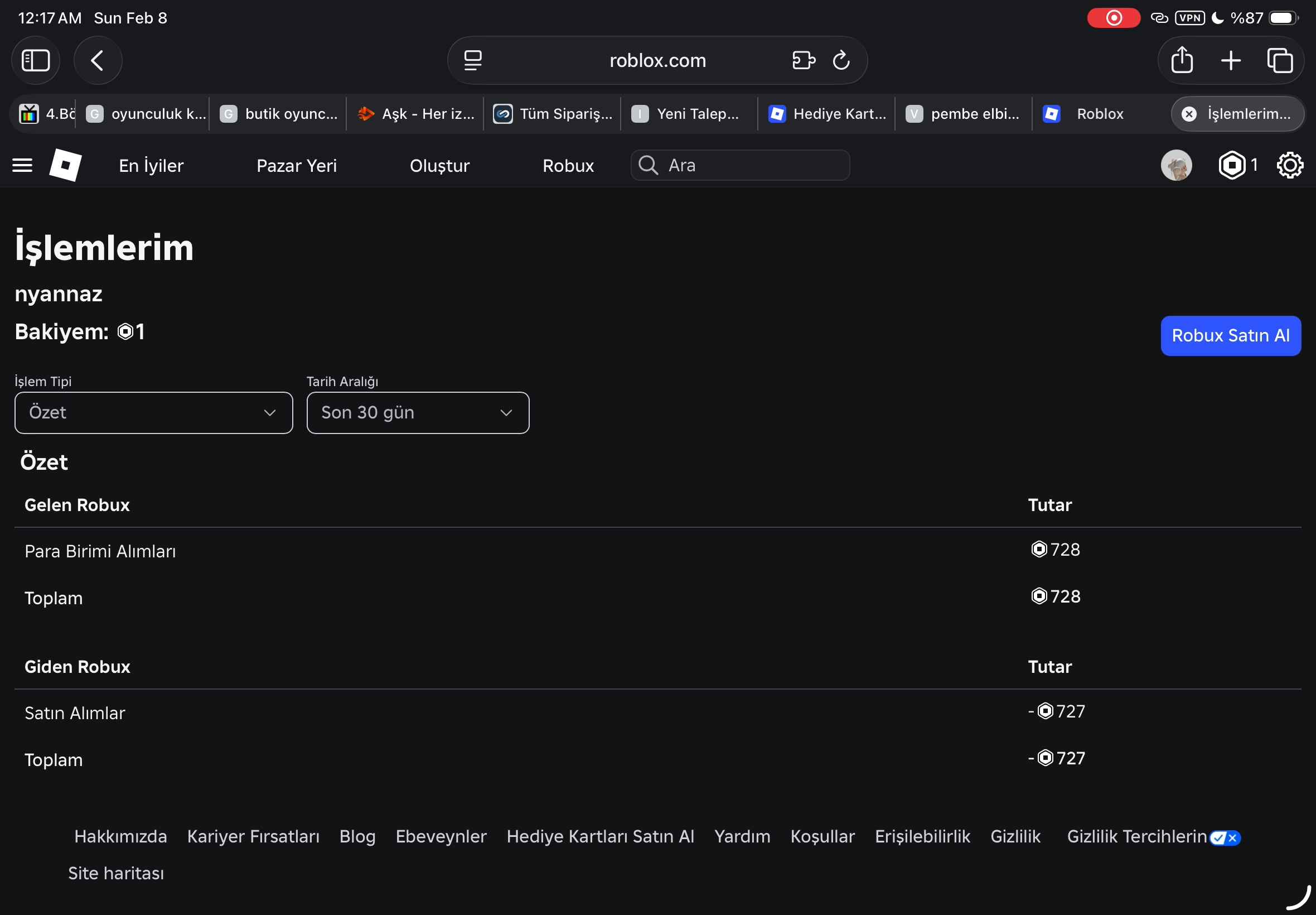
Task: Switch to the 4.Bö tab
Action: coord(47,114)
